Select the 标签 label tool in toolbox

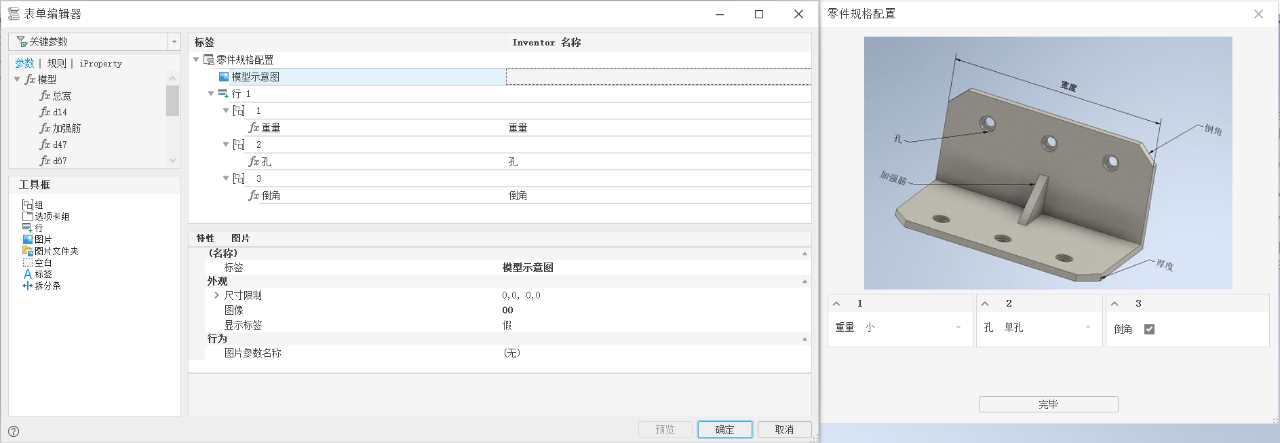[37, 274]
